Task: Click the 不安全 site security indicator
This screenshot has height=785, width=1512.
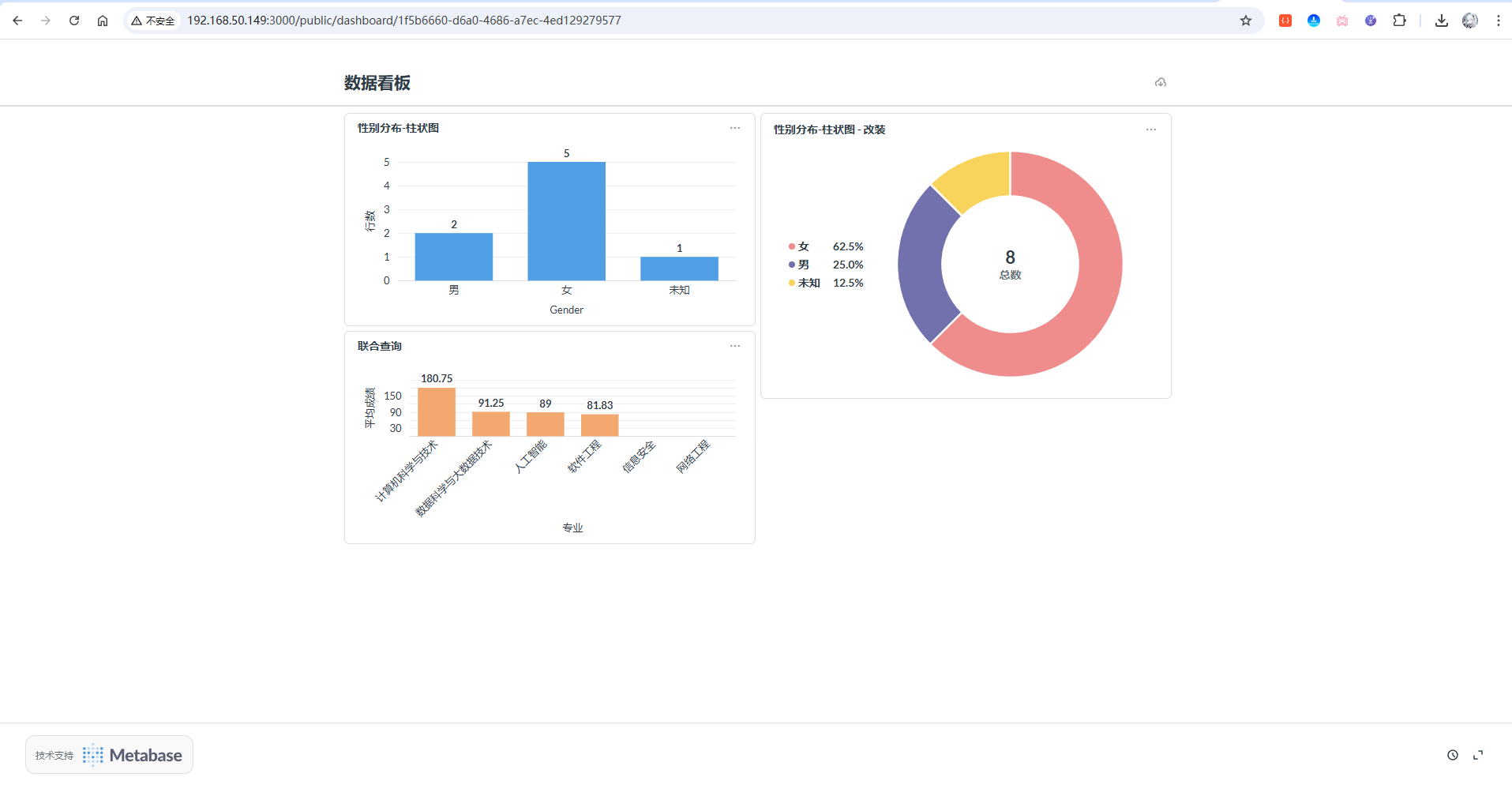Action: [153, 21]
